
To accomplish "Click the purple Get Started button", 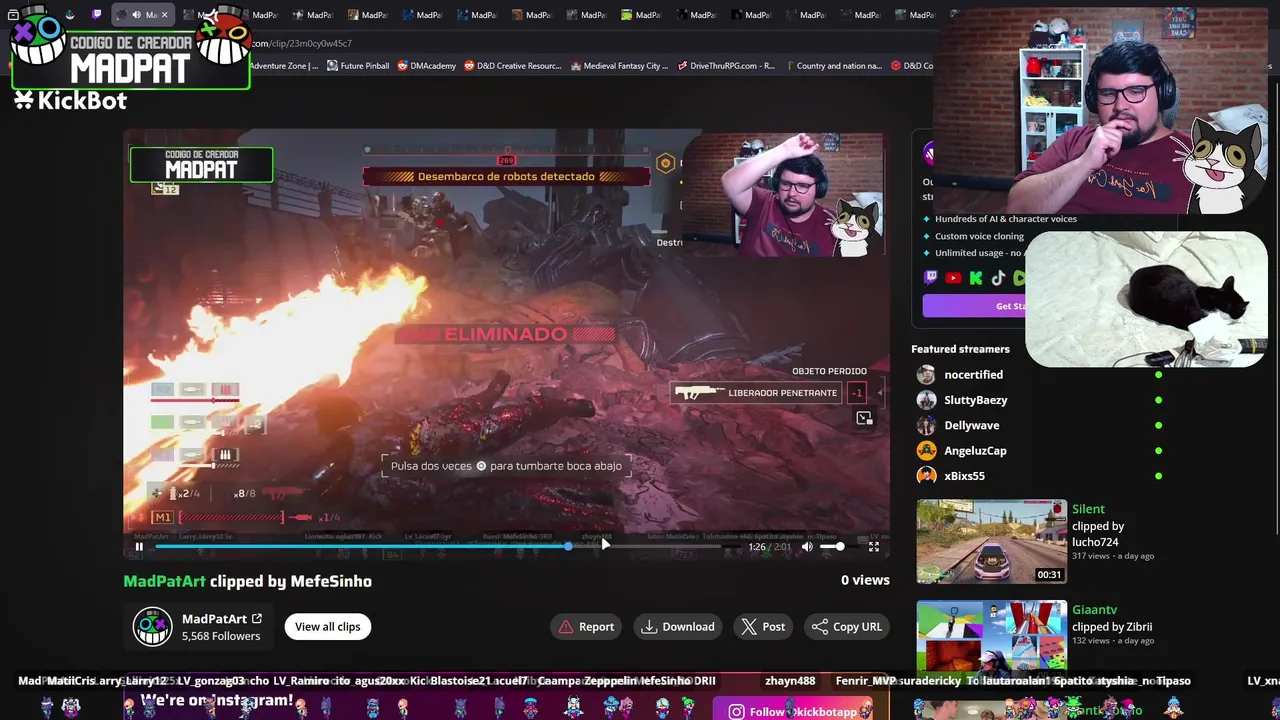I will (974, 306).
